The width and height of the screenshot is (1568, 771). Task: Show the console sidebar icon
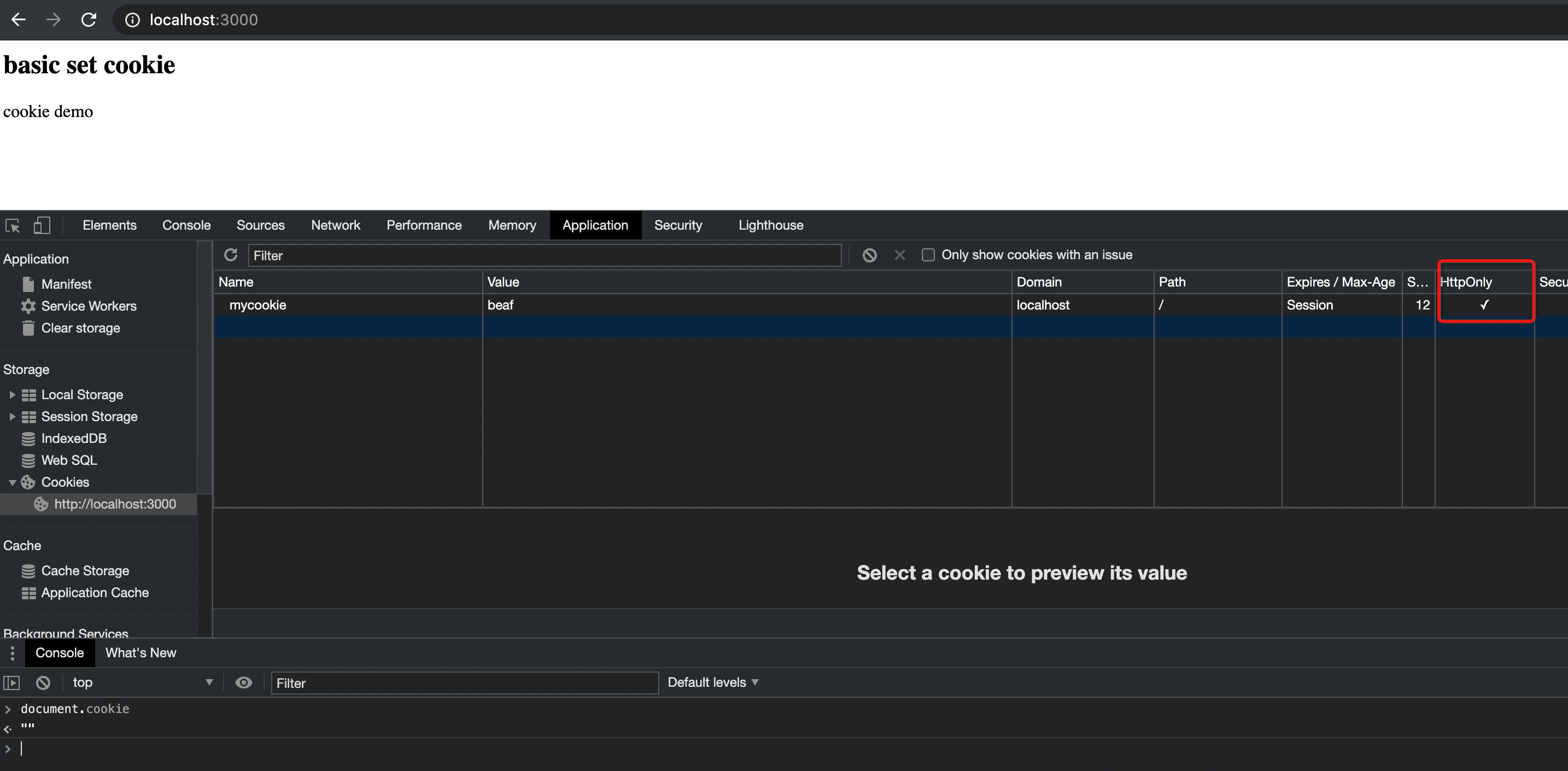point(12,683)
